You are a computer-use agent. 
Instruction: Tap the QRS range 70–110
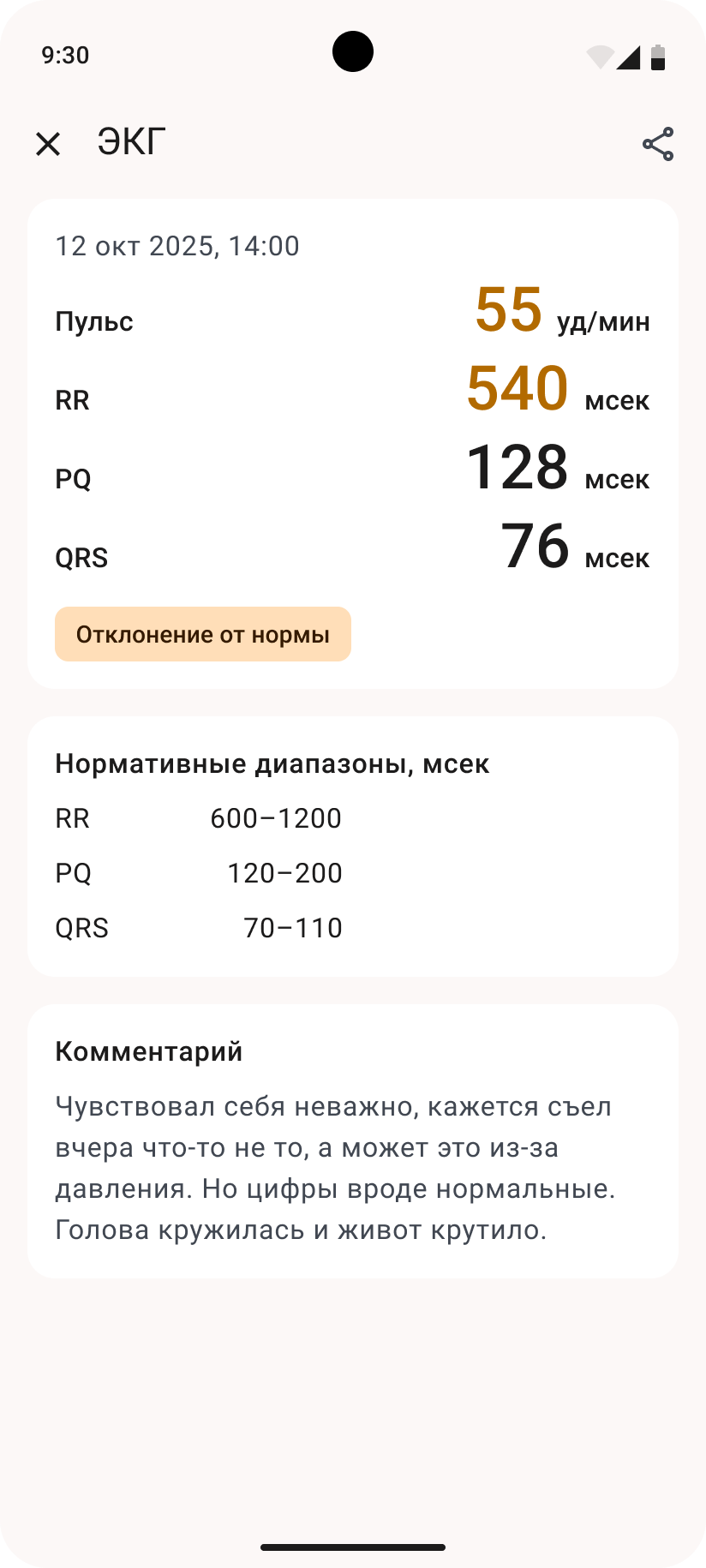[293, 928]
